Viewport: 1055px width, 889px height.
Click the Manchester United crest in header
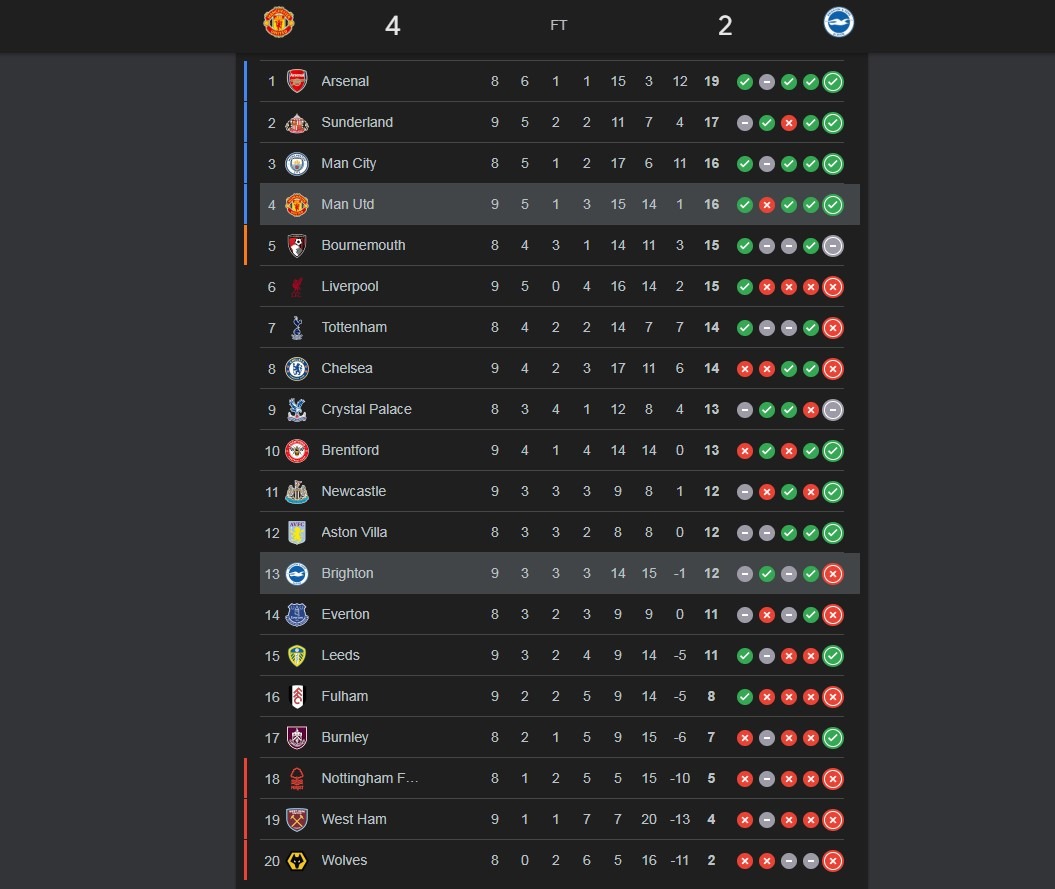click(279, 23)
